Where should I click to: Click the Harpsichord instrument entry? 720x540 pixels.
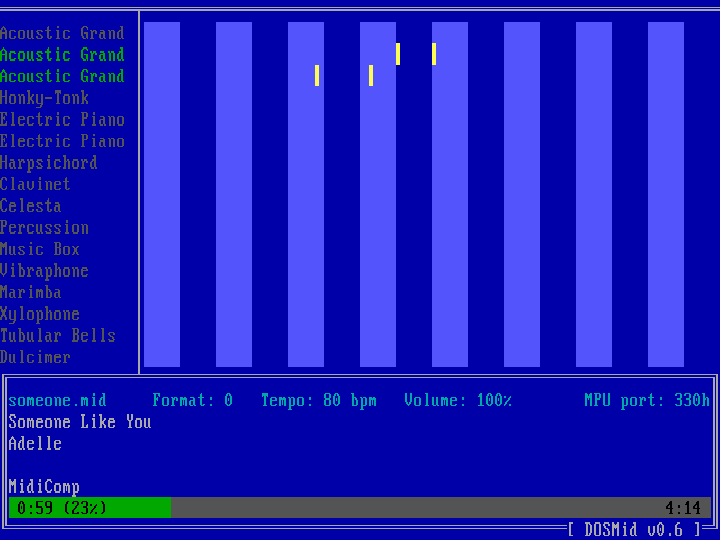tap(49, 163)
